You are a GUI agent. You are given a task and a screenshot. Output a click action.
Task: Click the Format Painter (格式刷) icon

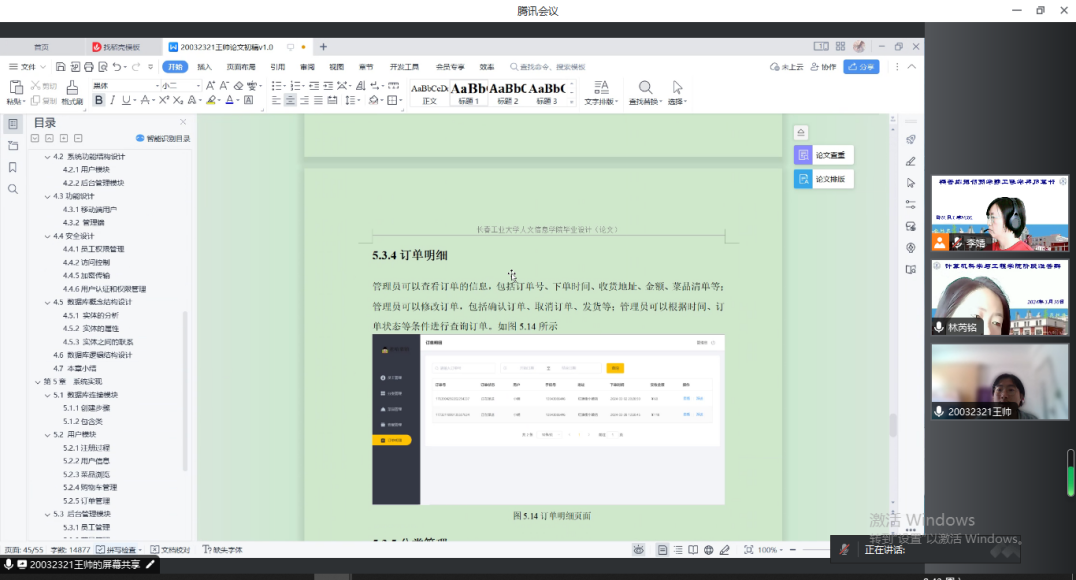[x=71, y=90]
